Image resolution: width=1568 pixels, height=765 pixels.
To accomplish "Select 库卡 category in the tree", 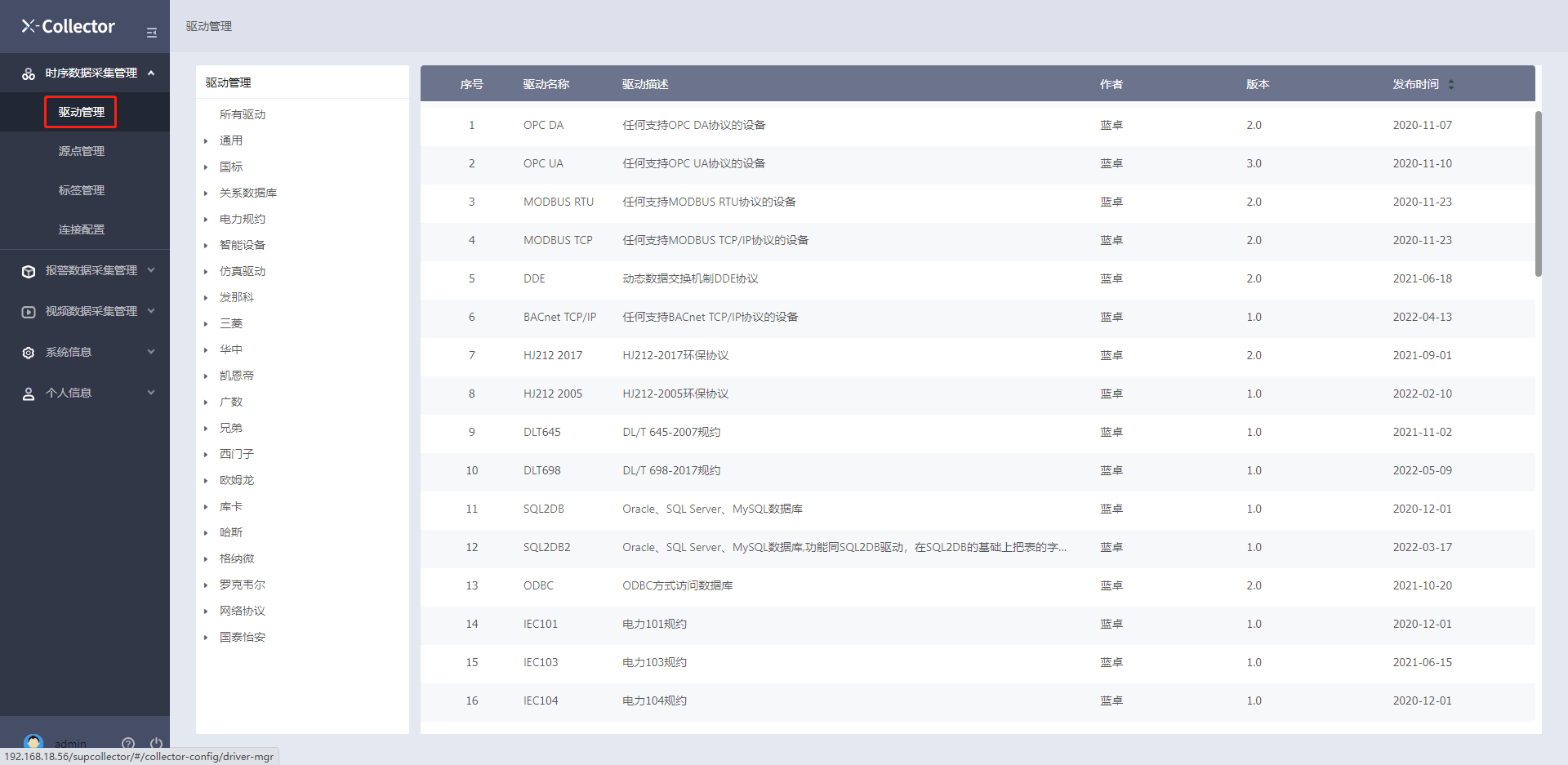I will coord(231,506).
